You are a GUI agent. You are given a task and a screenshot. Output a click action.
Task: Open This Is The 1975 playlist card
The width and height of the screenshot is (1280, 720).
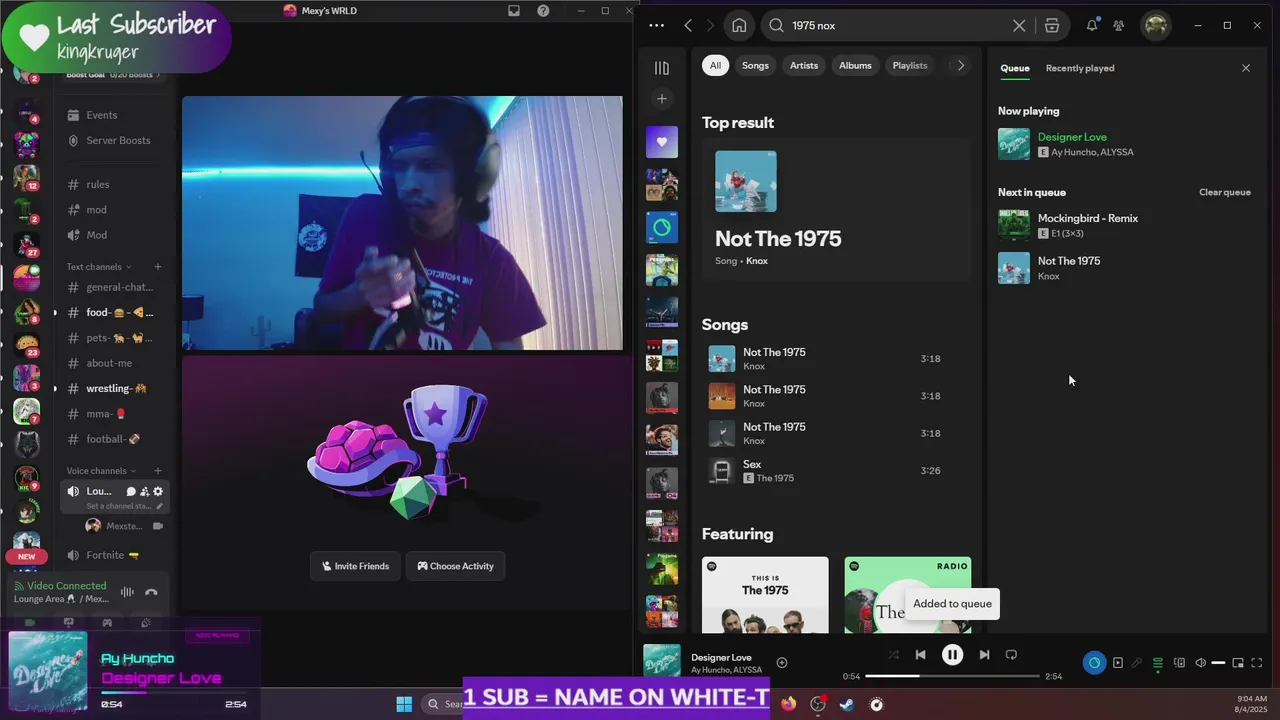click(x=765, y=595)
